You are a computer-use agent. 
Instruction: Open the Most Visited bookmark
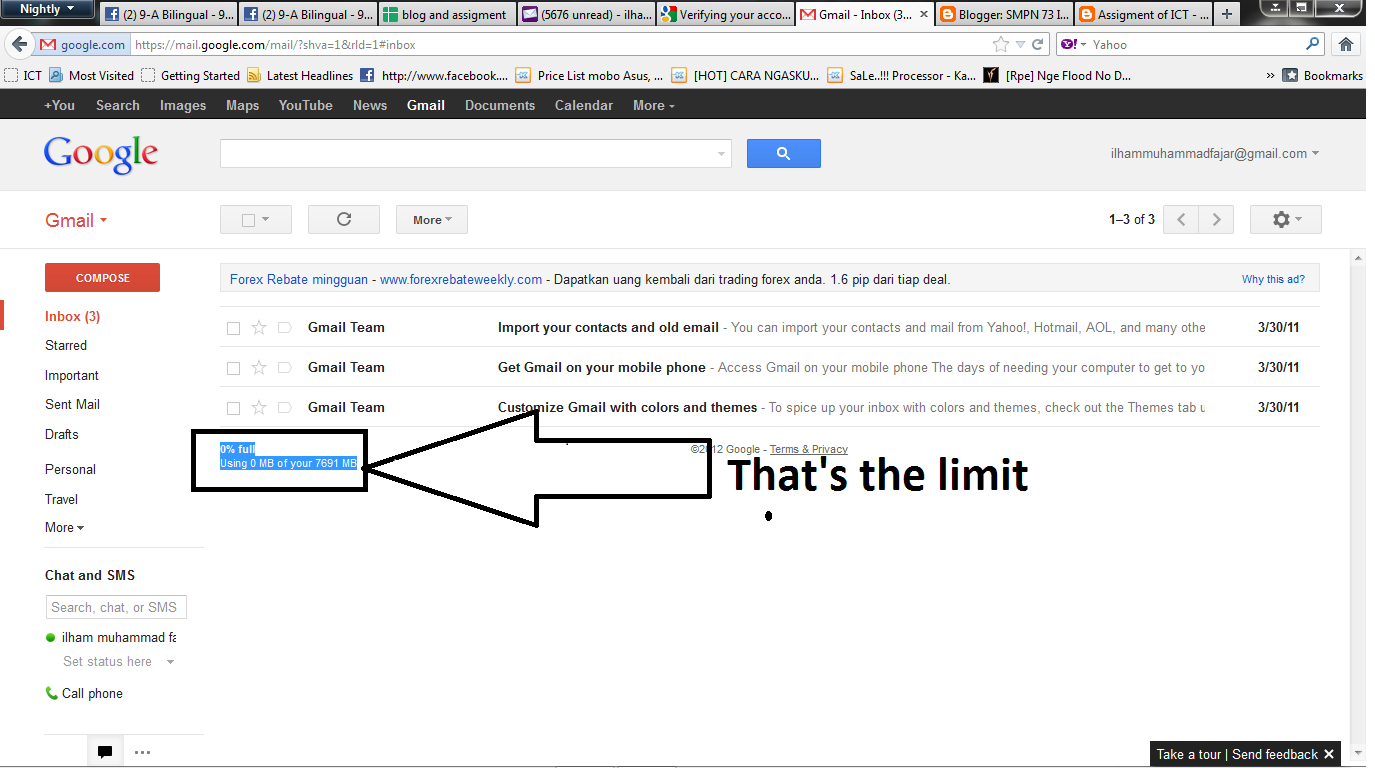tap(92, 75)
